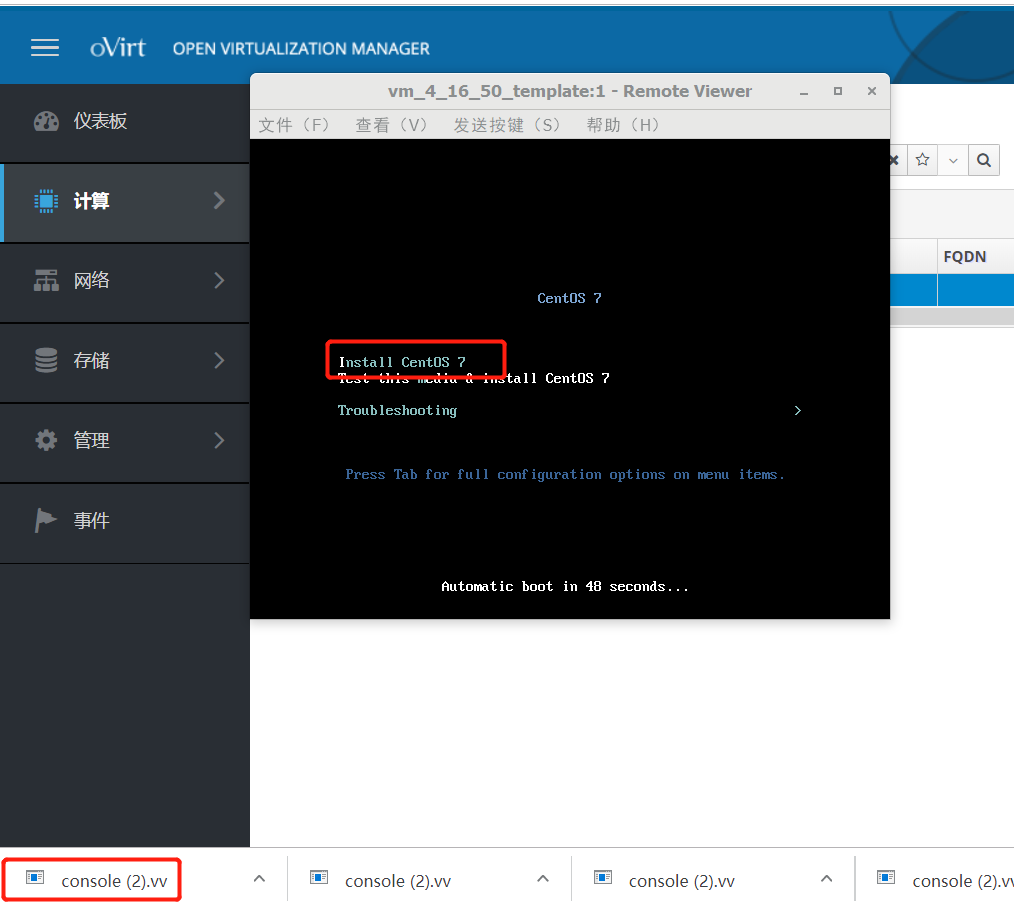Viewport: 1014px width, 903px height.
Task: Open the 文件 (F) menu in Remote Viewer
Action: (293, 125)
